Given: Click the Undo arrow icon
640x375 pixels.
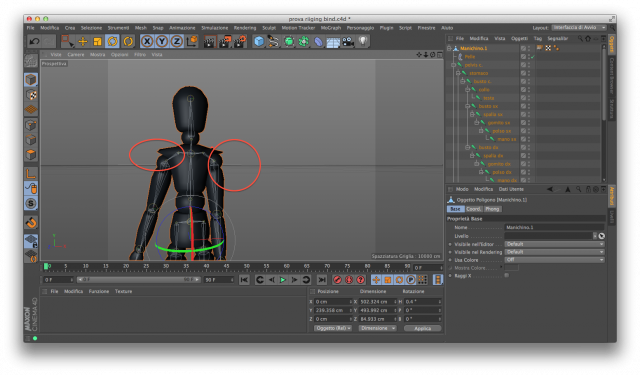Looking at the screenshot, I should click(35, 41).
